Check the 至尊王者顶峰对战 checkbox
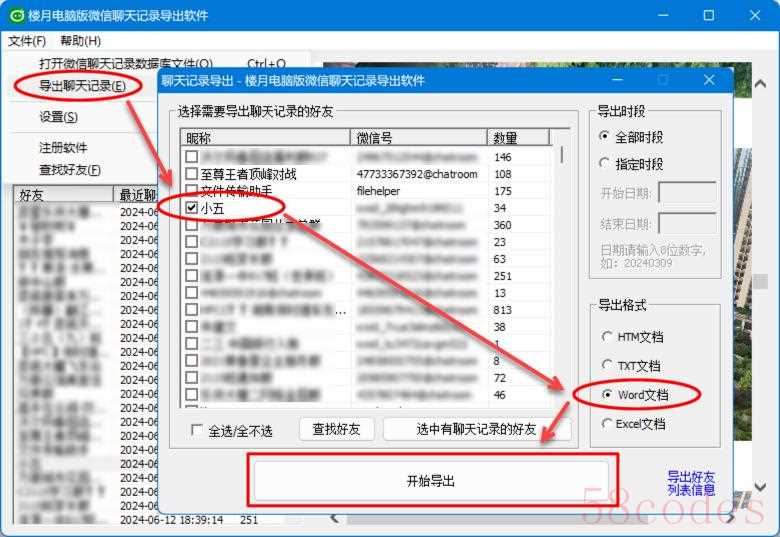The height and width of the screenshot is (537, 780). point(192,174)
